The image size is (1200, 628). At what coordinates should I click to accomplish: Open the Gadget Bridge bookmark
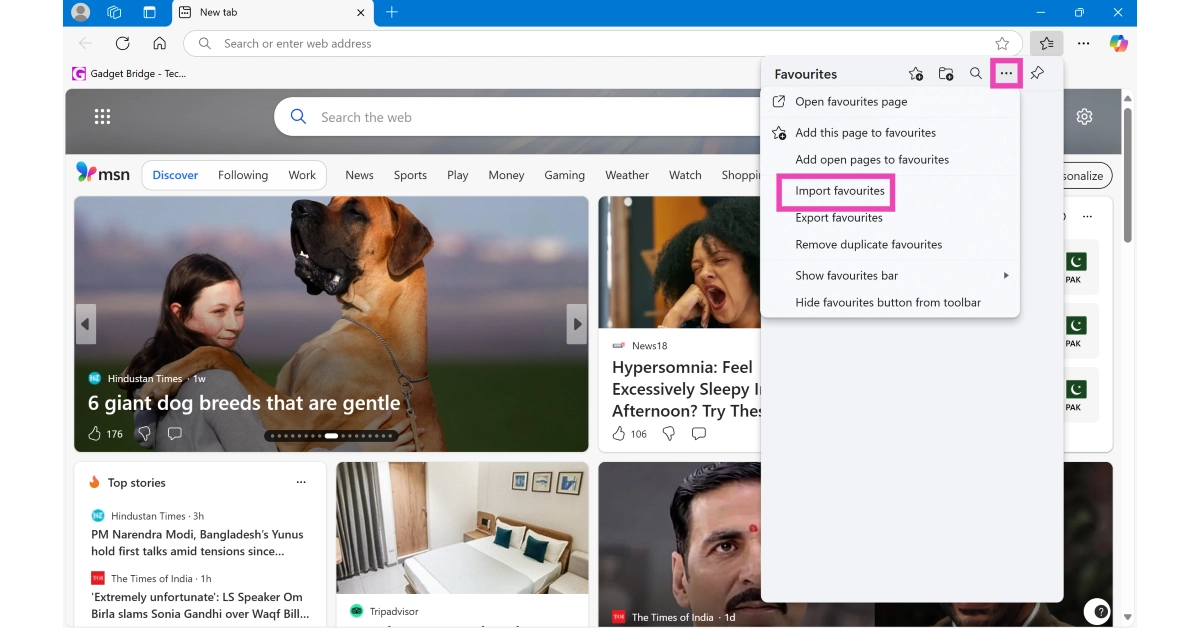[x=130, y=73]
